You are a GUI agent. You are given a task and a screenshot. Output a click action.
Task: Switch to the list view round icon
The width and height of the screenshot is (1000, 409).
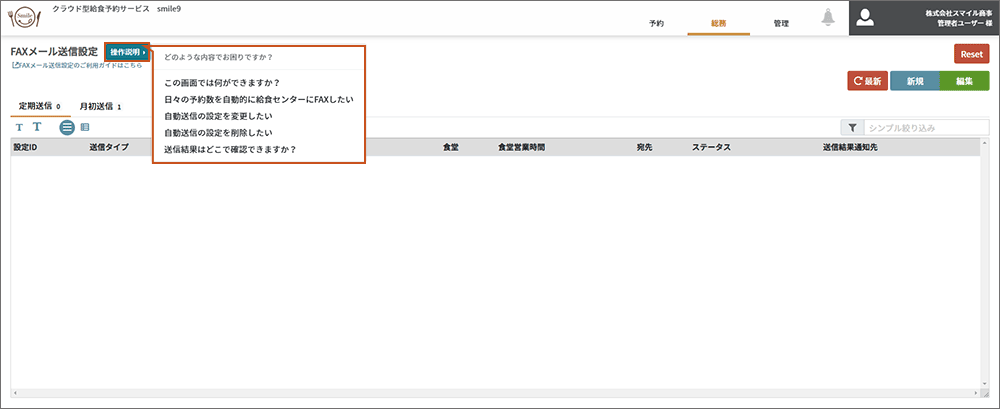click(x=67, y=127)
